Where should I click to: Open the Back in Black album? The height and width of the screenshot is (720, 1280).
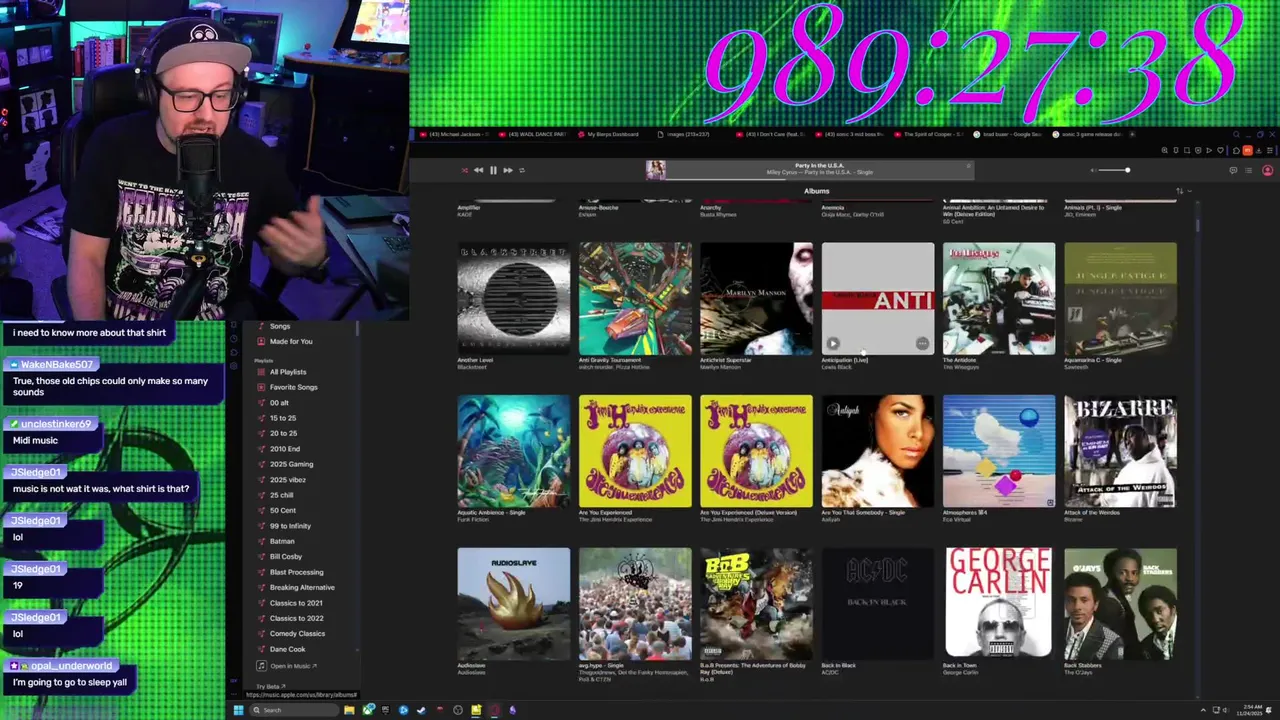[878, 604]
